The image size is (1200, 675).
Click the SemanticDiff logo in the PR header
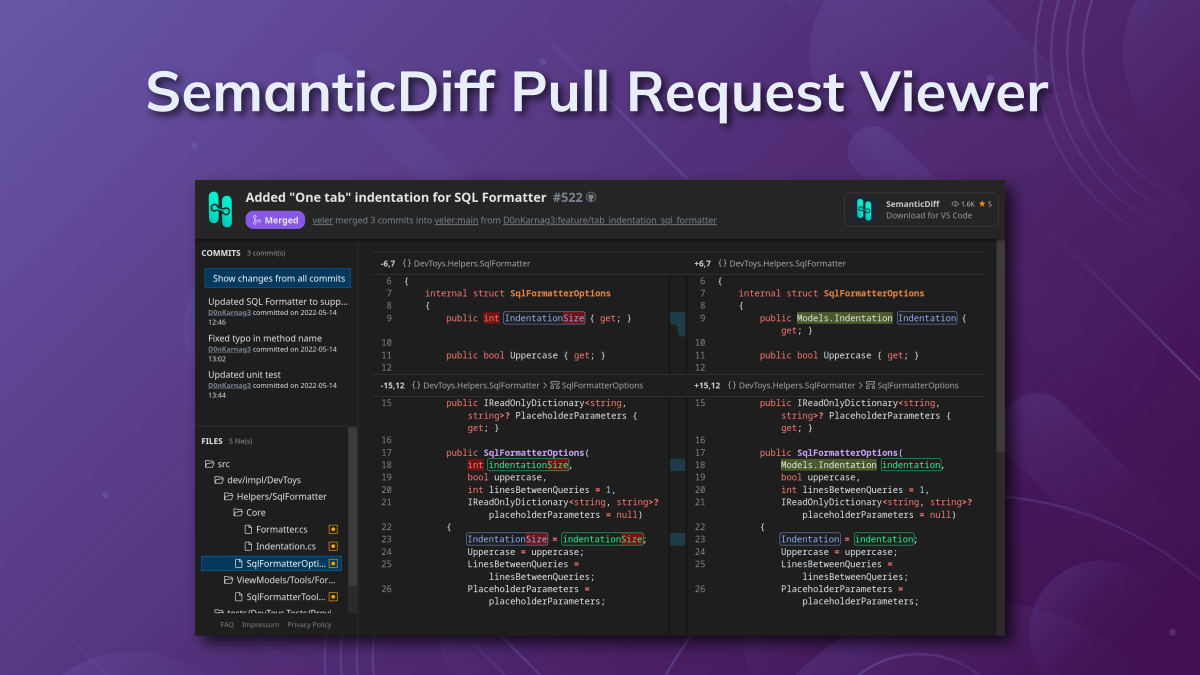[220, 208]
